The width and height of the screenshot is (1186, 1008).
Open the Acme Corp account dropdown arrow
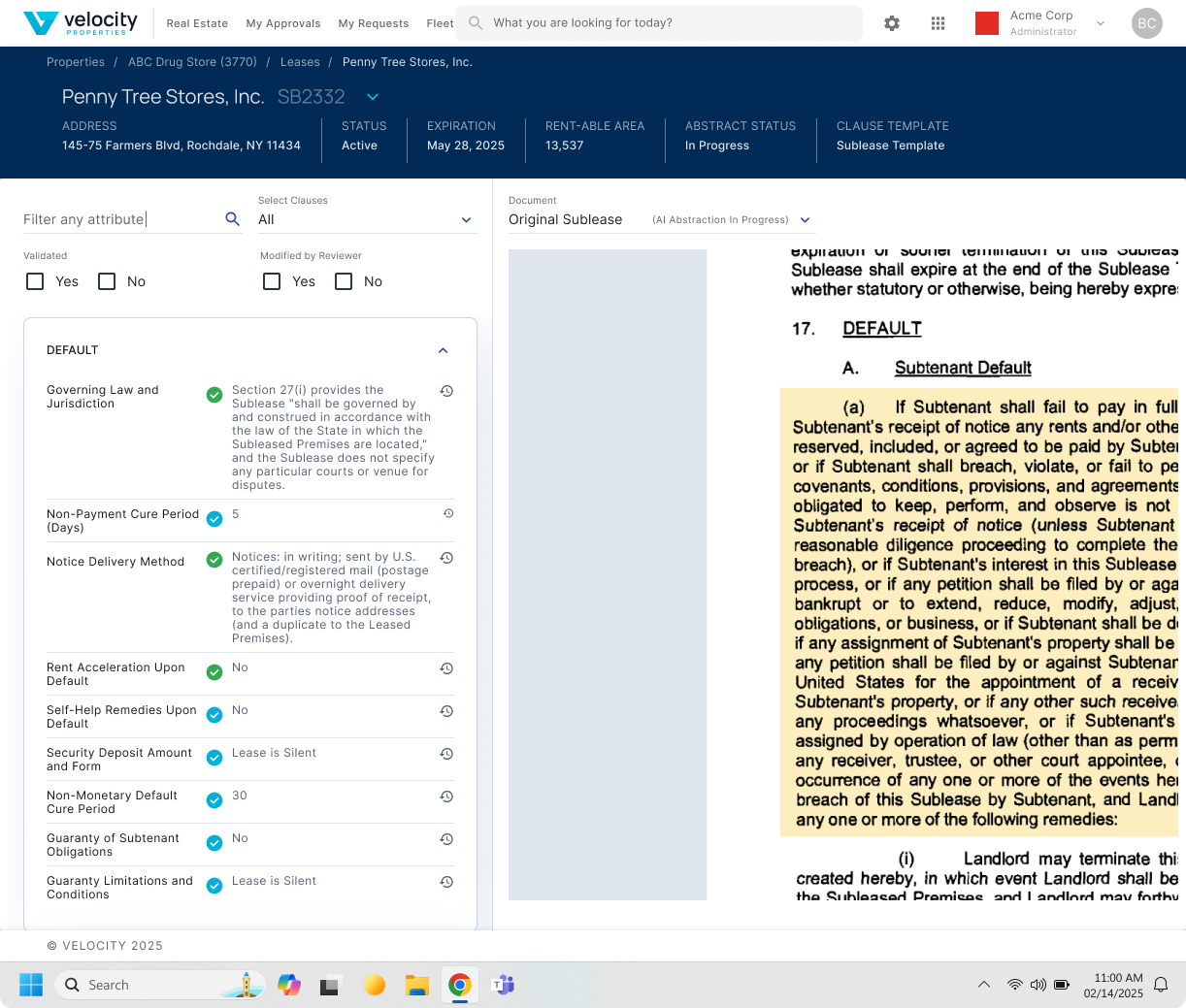pyautogui.click(x=1101, y=23)
